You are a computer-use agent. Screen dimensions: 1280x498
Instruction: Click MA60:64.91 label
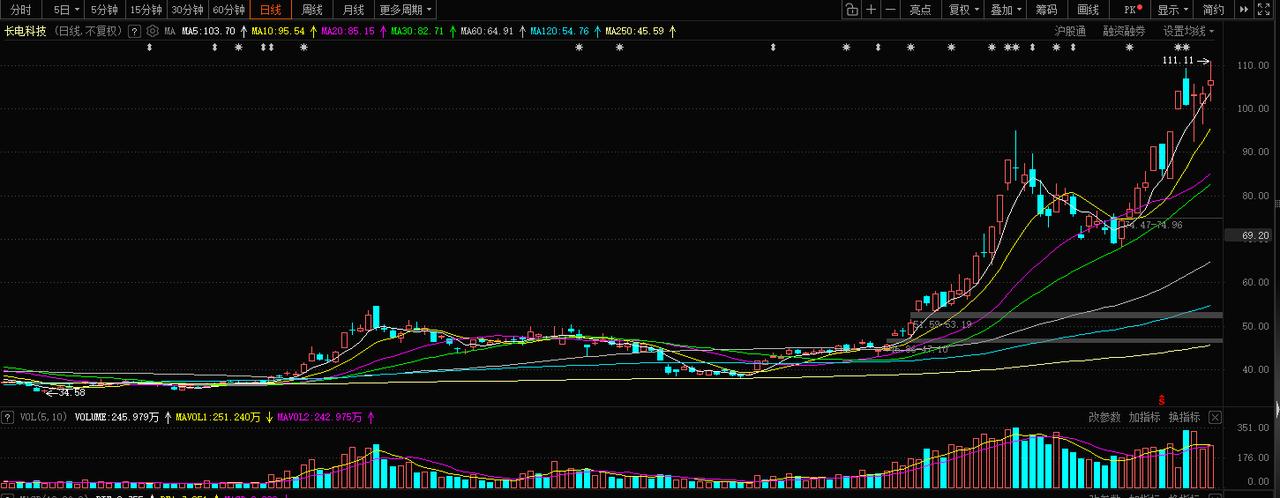(487, 31)
